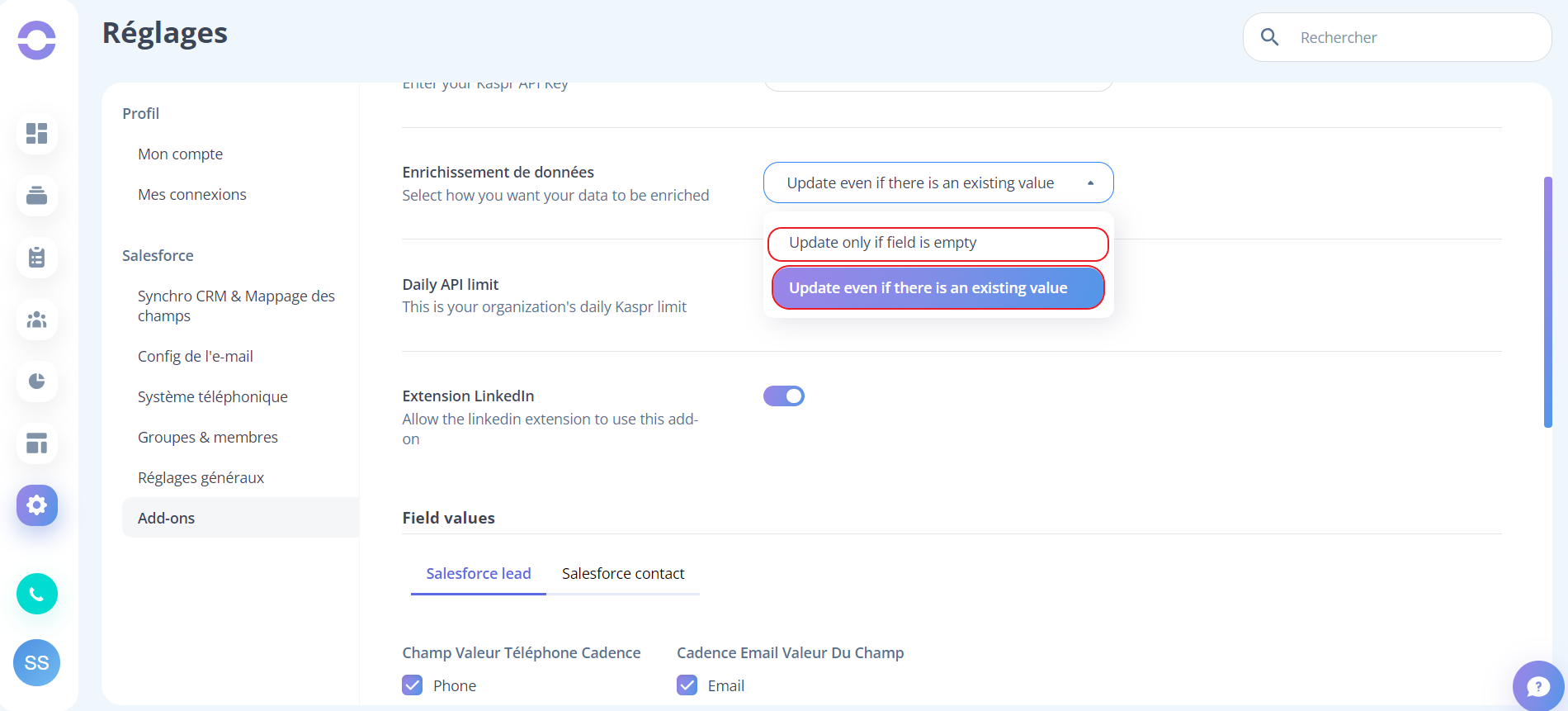
Task: Click the search magnifier icon
Action: tap(1270, 37)
